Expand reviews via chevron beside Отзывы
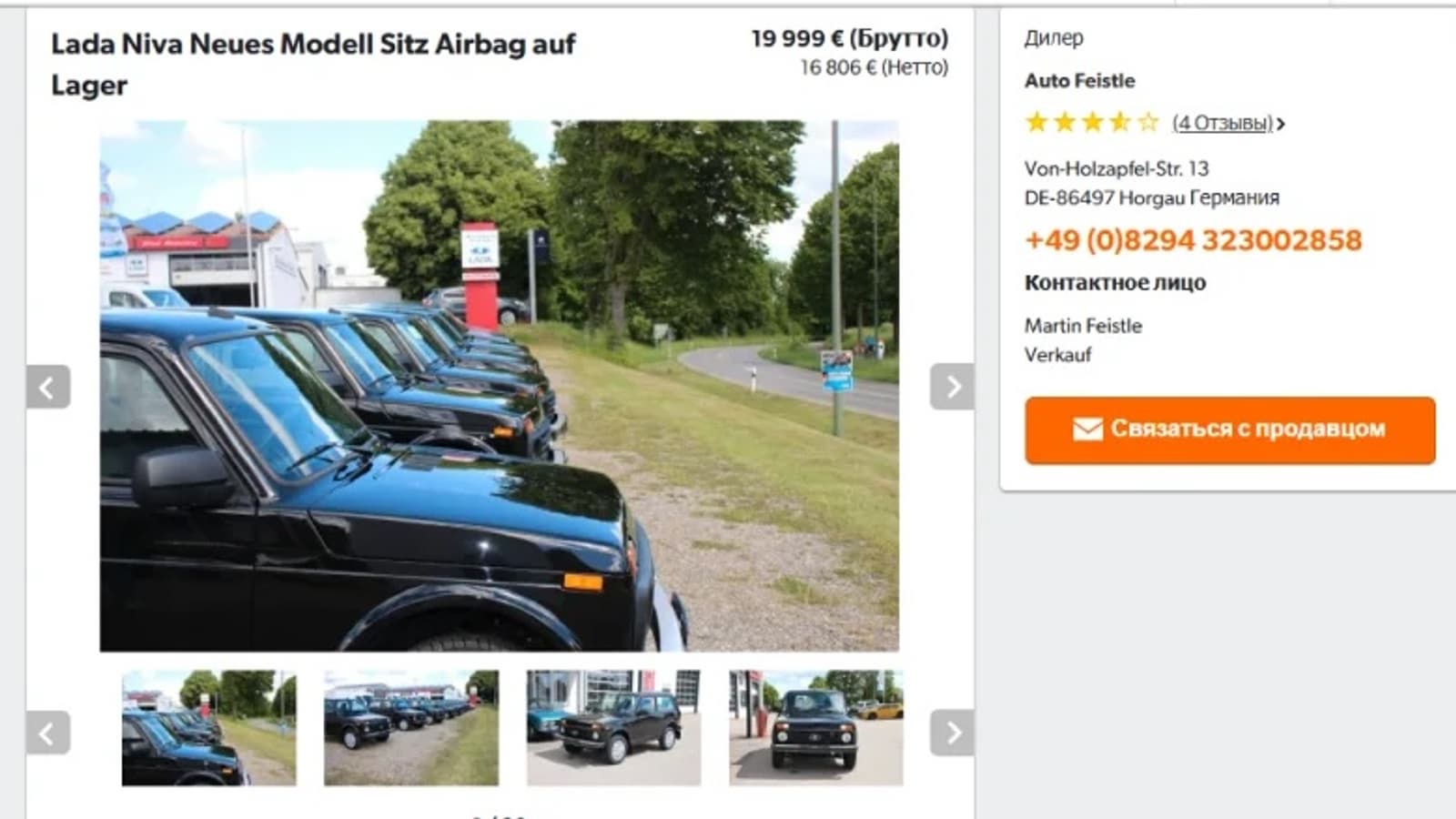This screenshot has height=819, width=1456. point(1281,124)
